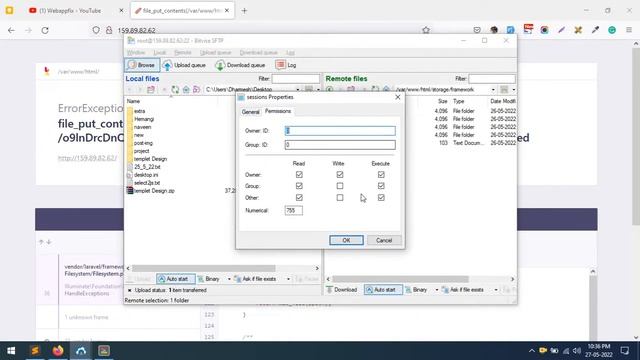Open remote Binary transfer mode dropdown
Image resolution: width=640 pixels, height=360 pixels.
pyautogui.click(x=436, y=289)
